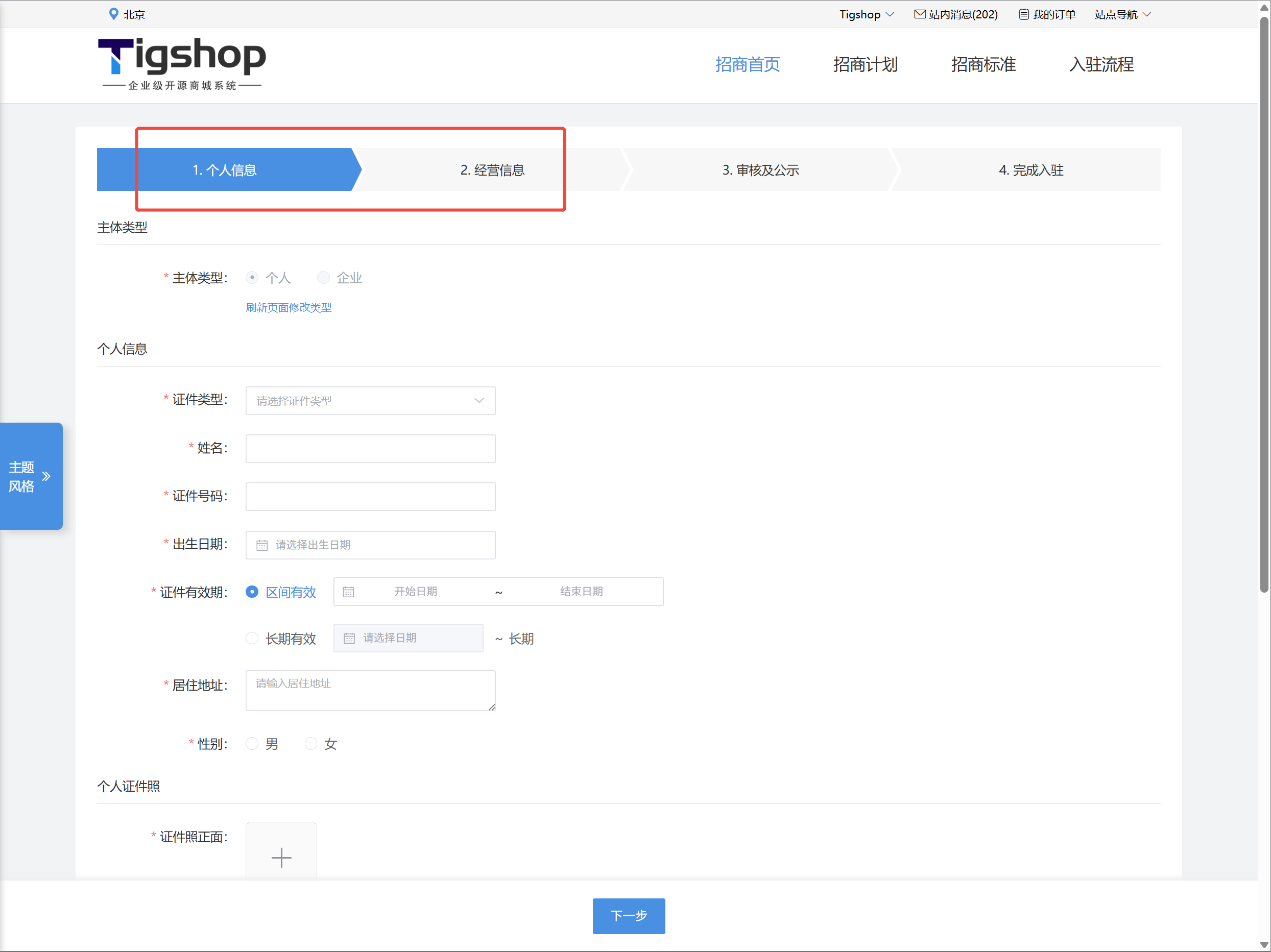Click calendar icon in birth date field
The image size is (1271, 952).
[262, 545]
